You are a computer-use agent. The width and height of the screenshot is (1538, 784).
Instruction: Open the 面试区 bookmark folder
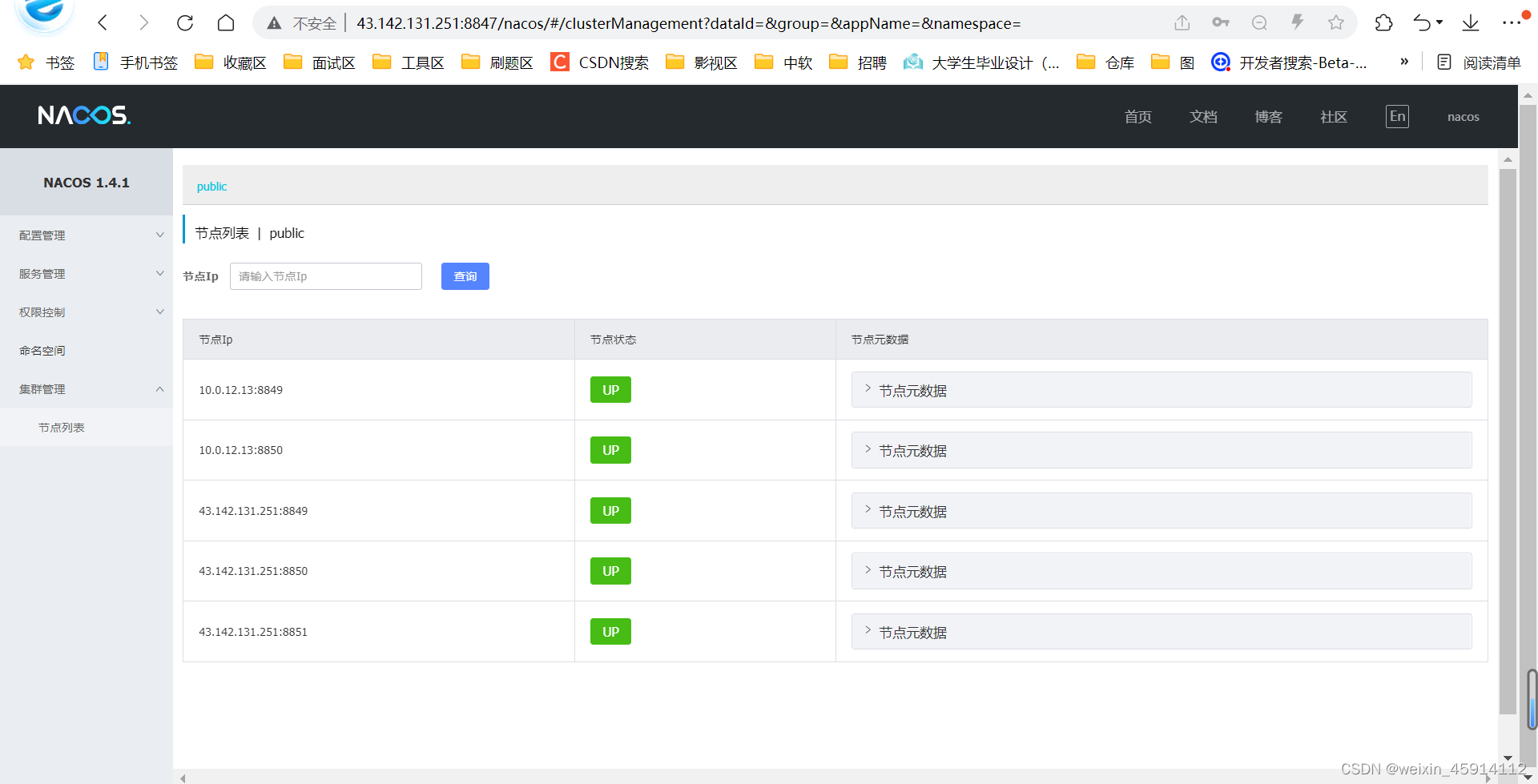pos(320,62)
